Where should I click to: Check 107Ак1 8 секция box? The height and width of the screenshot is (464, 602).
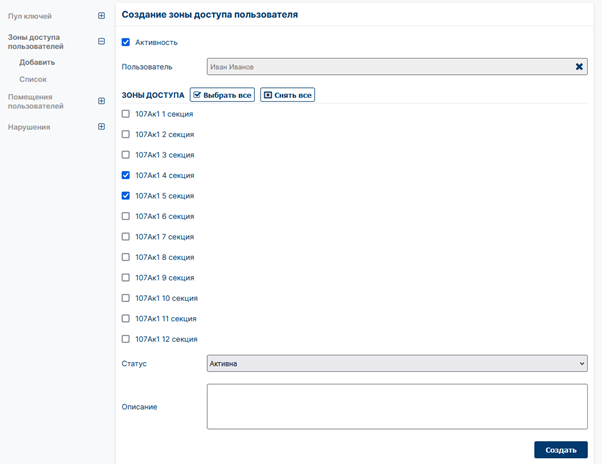click(126, 257)
